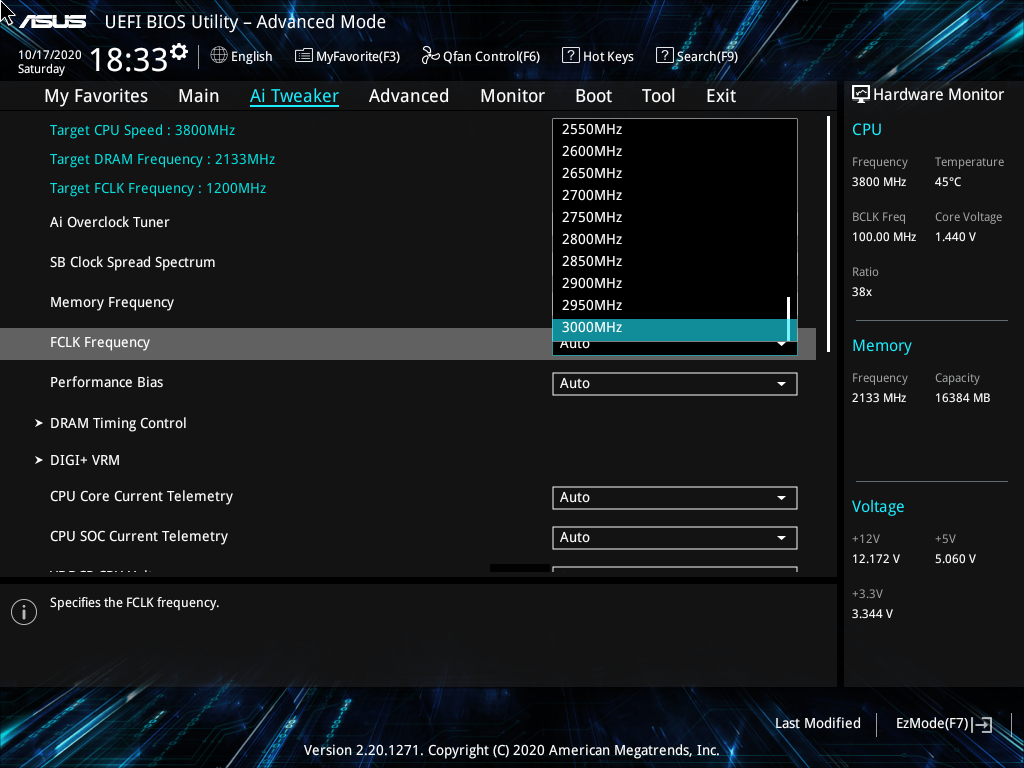Click CPU temperature 45°C value
The width and height of the screenshot is (1024, 768).
[x=948, y=182]
